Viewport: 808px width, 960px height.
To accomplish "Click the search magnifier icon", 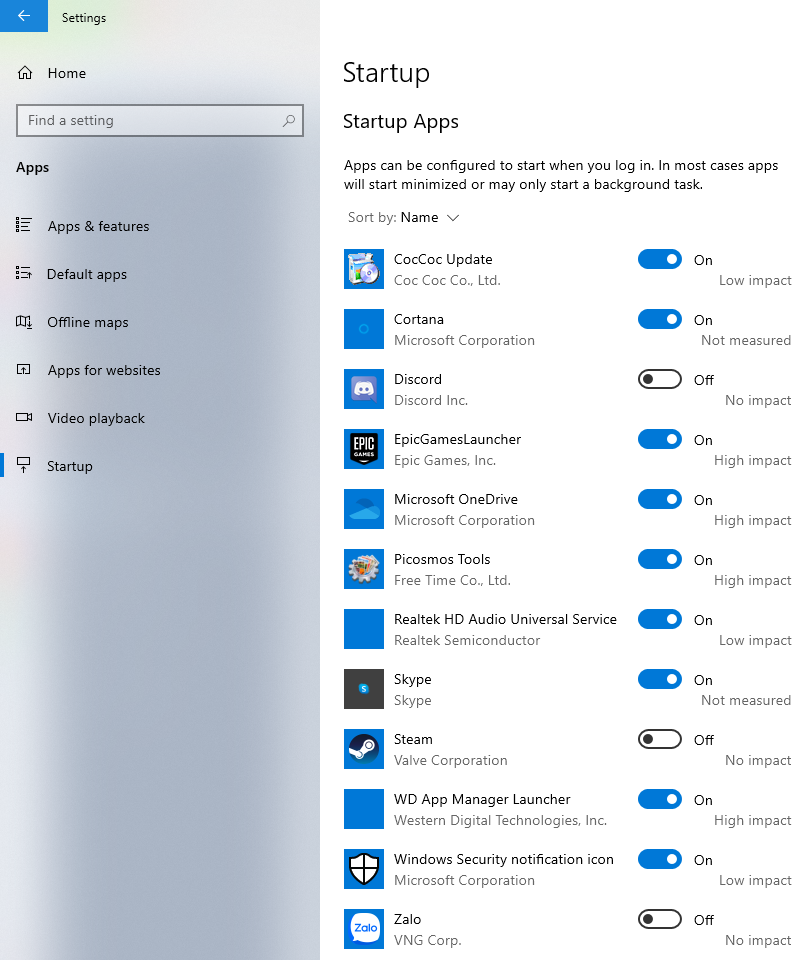I will click(x=289, y=121).
